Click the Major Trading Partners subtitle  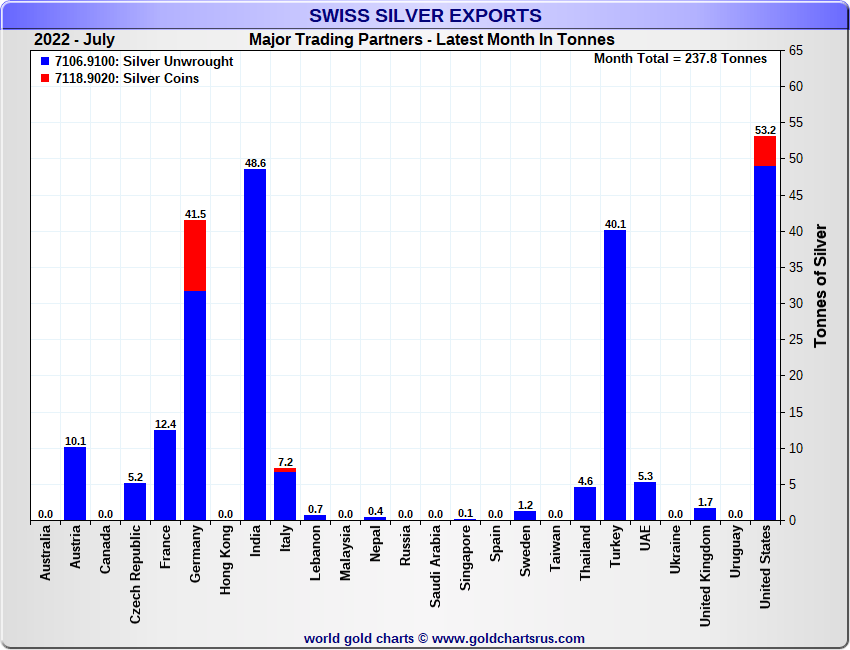click(431, 40)
